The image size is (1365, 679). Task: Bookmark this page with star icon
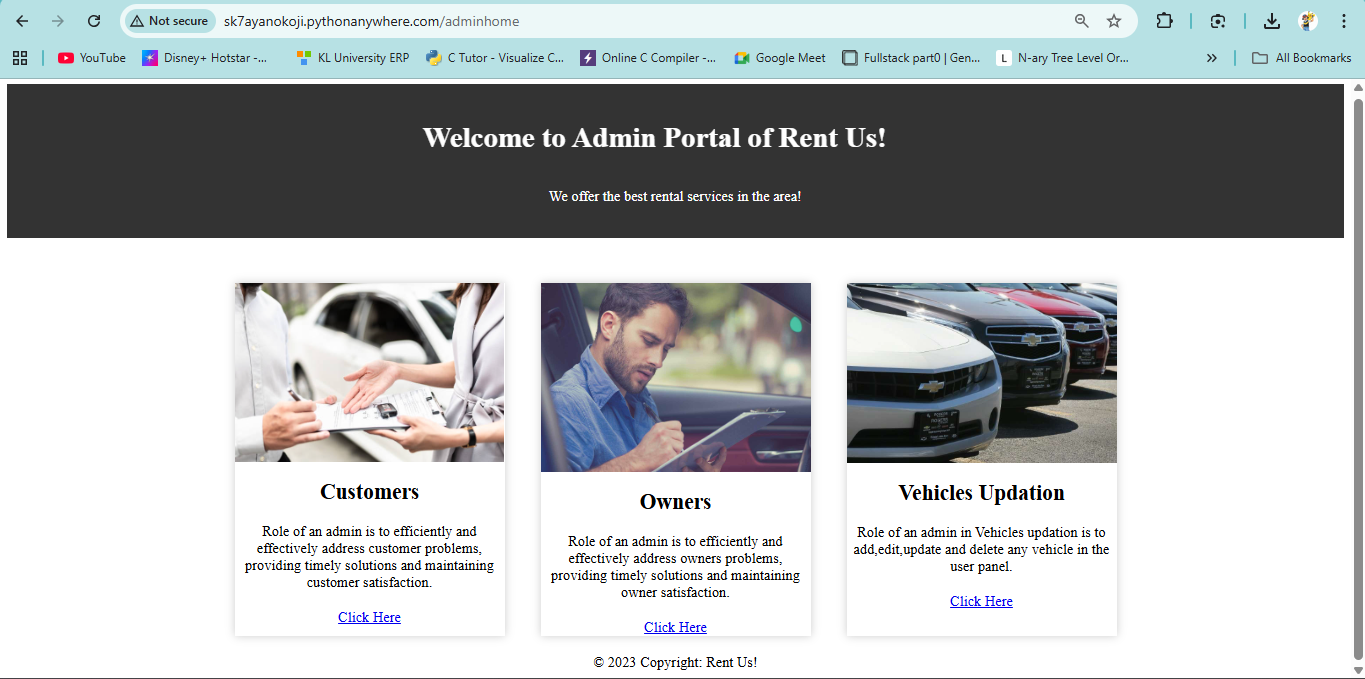tap(1114, 21)
